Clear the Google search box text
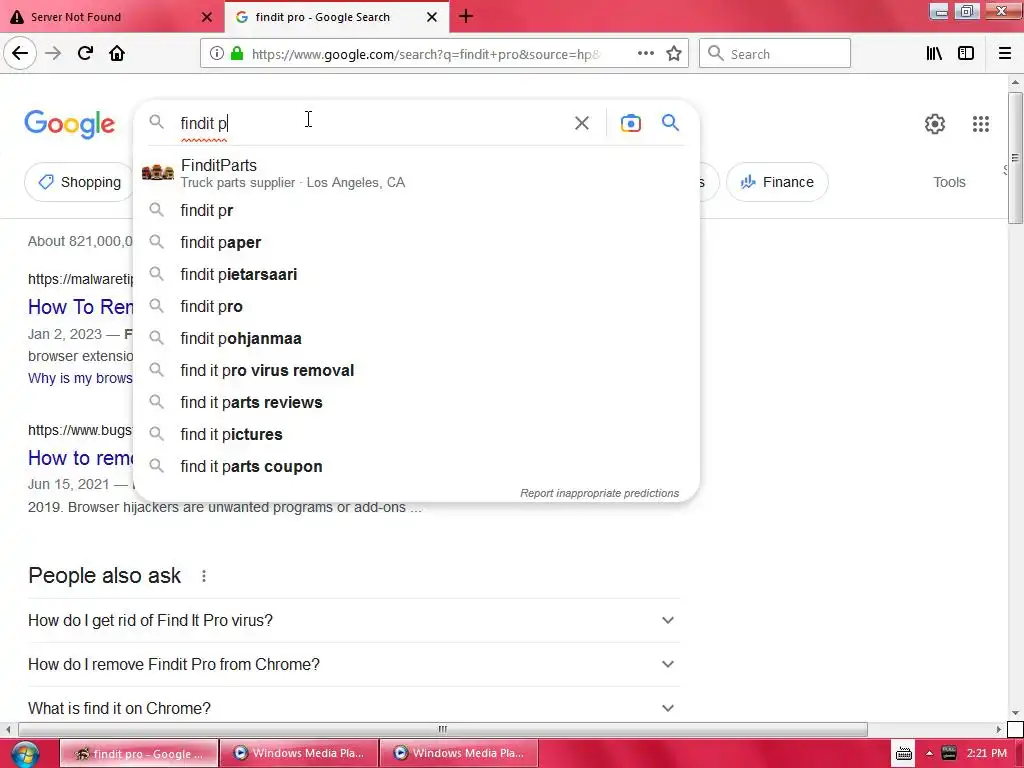 pyautogui.click(x=581, y=123)
